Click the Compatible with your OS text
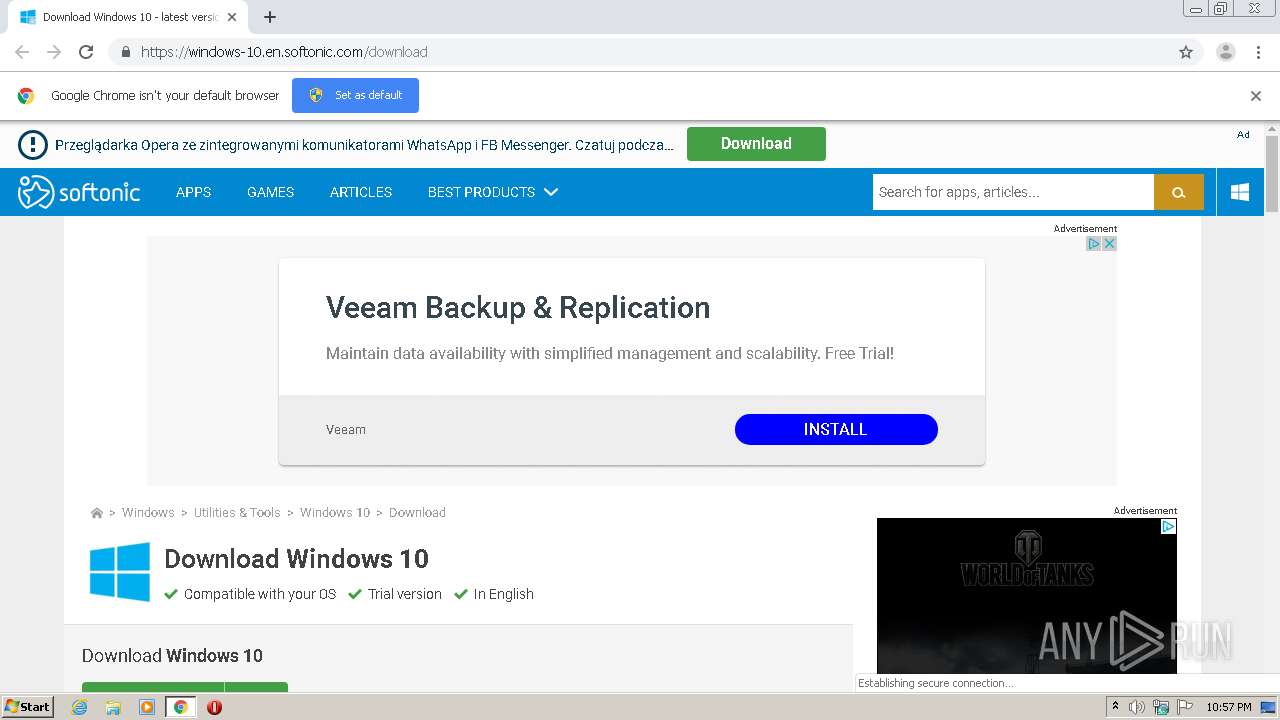1280x720 pixels. (260, 594)
